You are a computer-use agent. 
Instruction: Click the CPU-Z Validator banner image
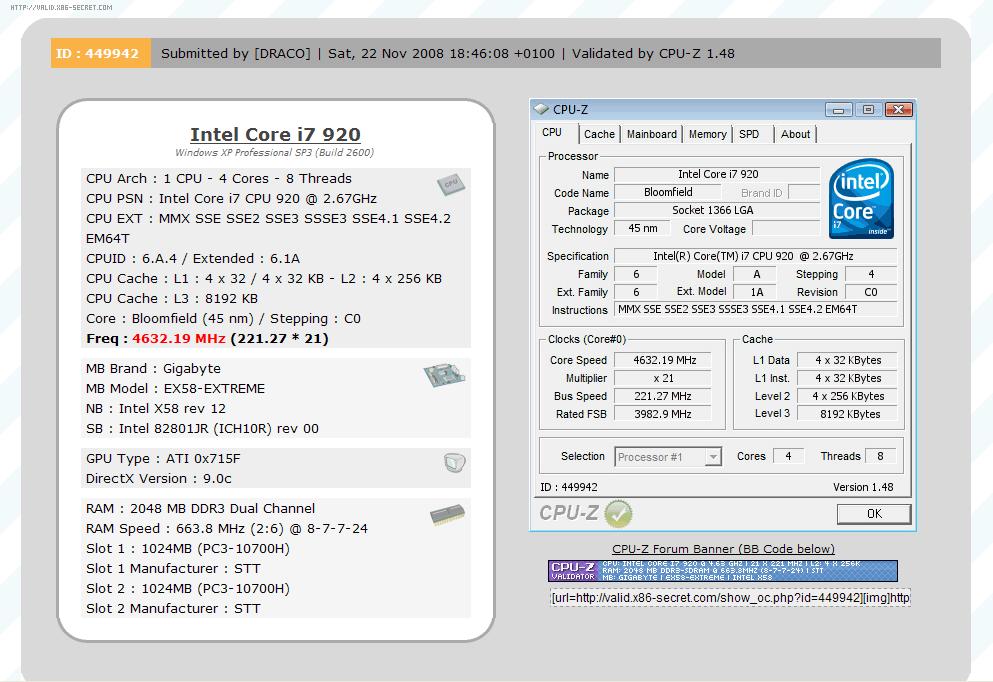(x=723, y=571)
